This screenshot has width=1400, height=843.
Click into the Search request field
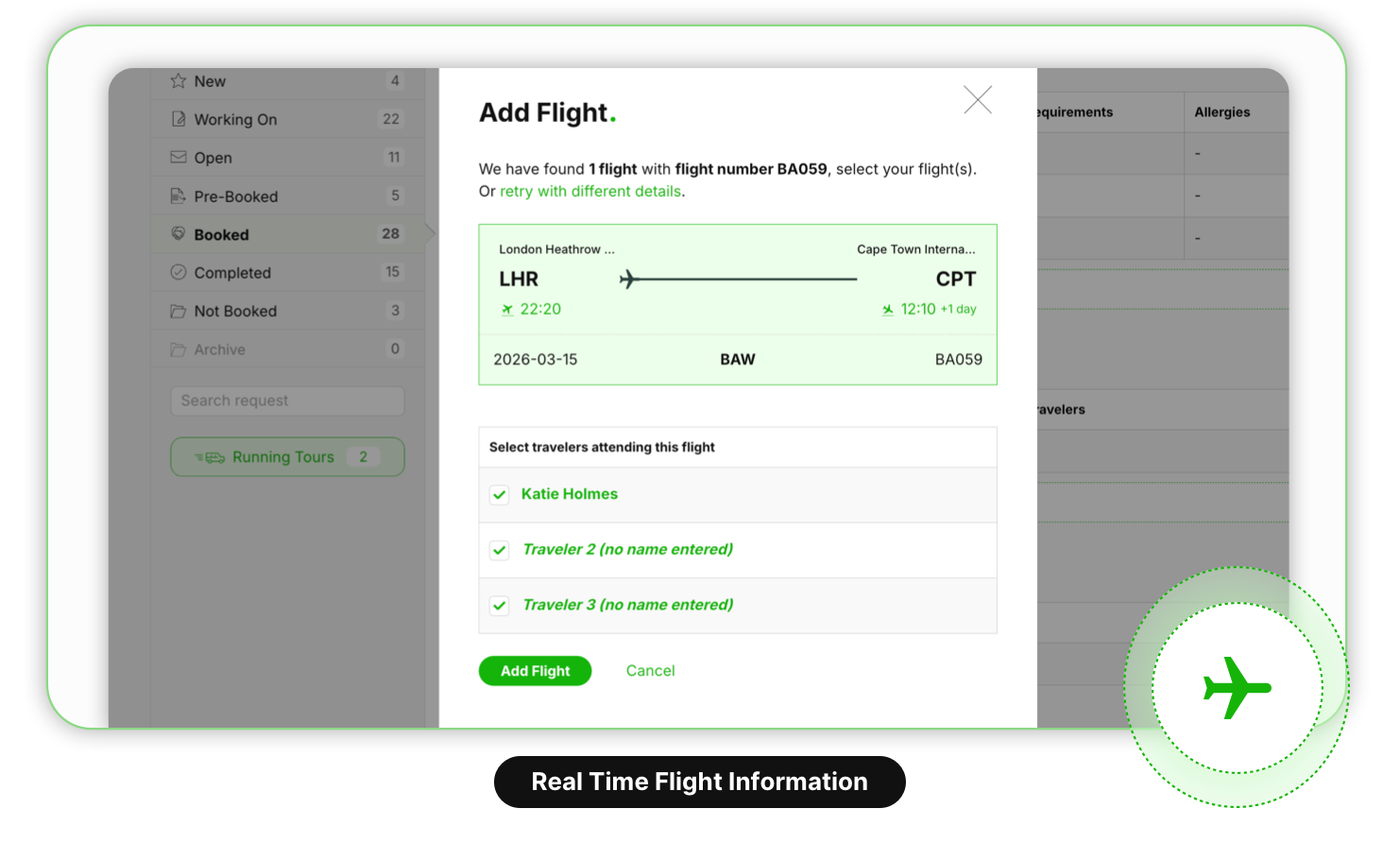point(287,401)
